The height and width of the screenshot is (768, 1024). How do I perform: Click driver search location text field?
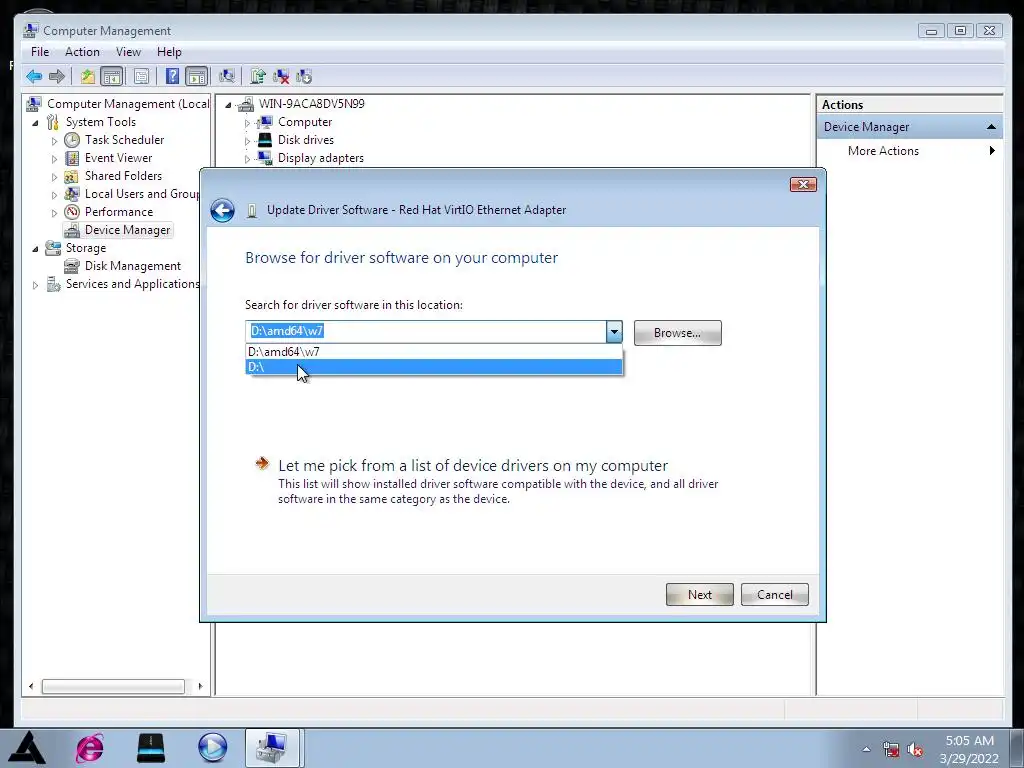point(426,332)
